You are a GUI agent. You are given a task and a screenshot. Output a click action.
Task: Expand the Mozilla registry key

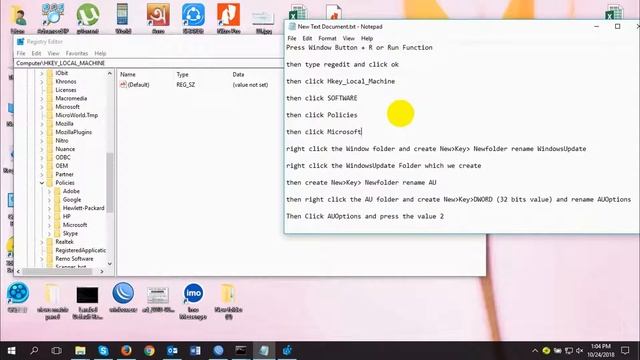coord(42,124)
